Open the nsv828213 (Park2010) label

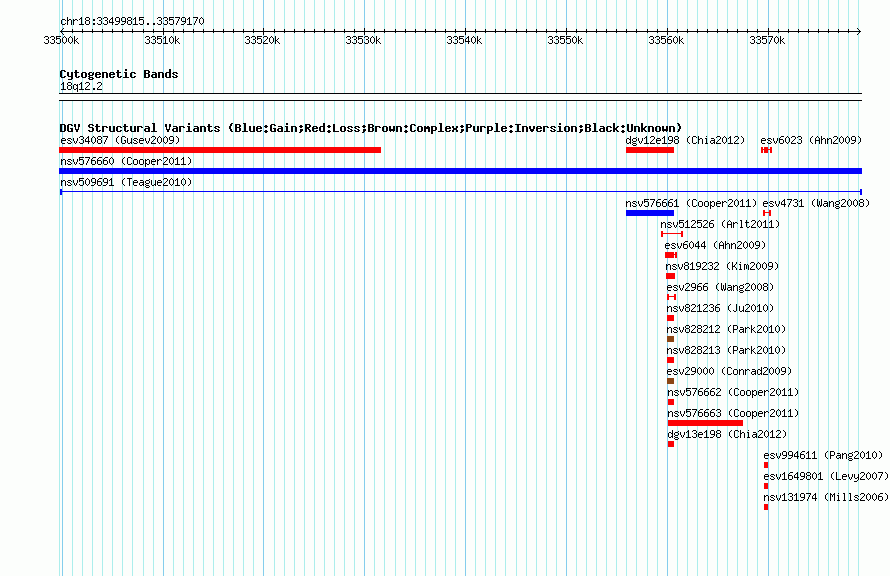pos(727,350)
